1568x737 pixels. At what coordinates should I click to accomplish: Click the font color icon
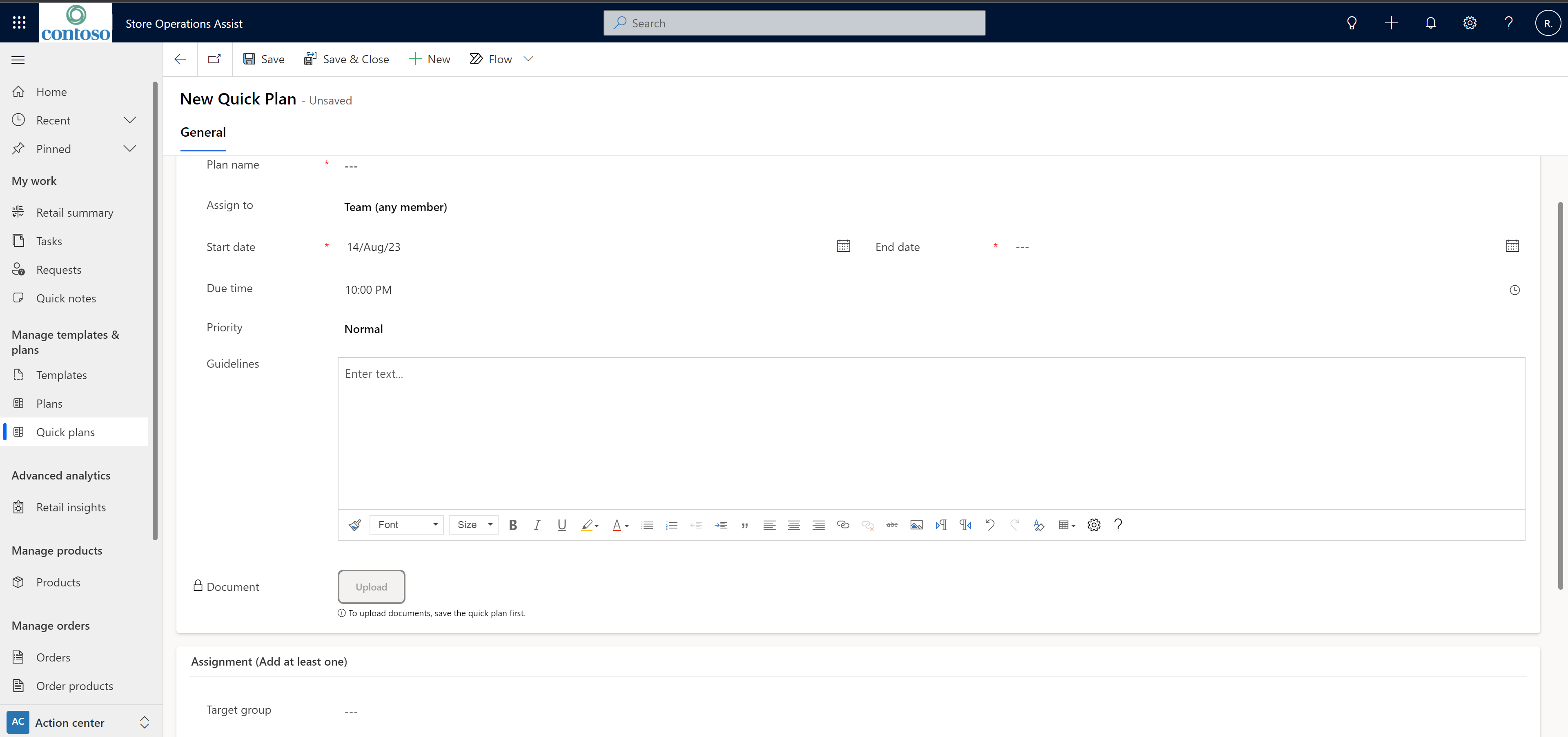coord(617,525)
